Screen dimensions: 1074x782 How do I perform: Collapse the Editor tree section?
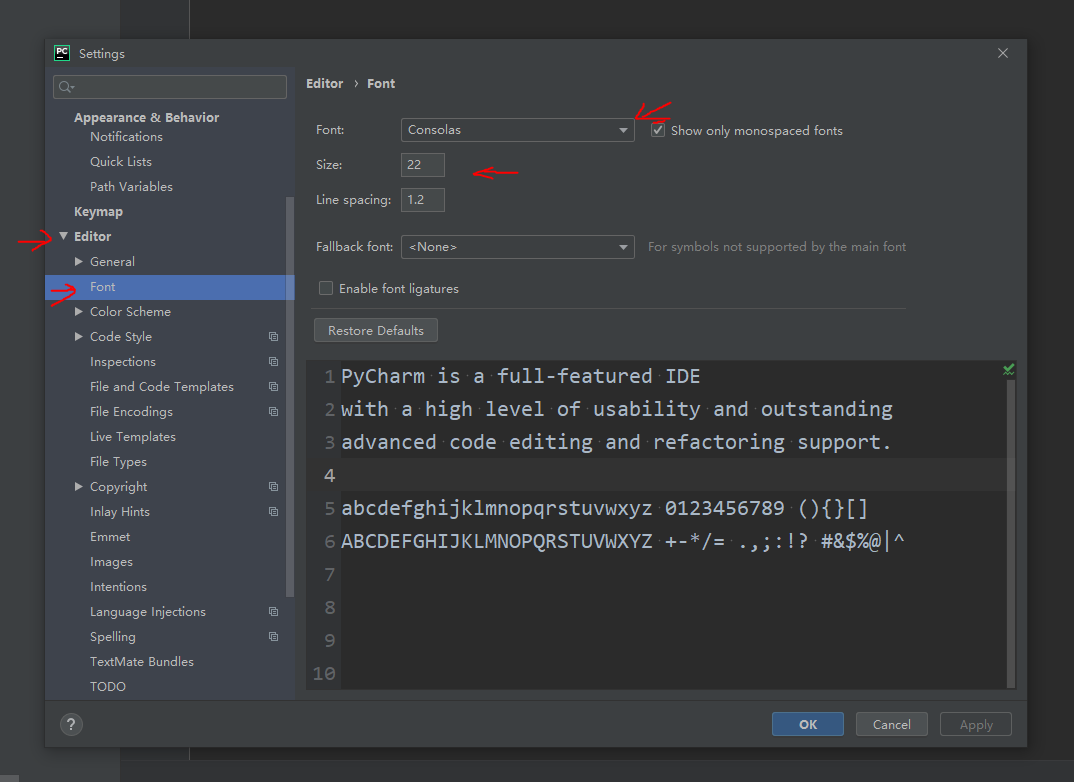[x=64, y=236]
